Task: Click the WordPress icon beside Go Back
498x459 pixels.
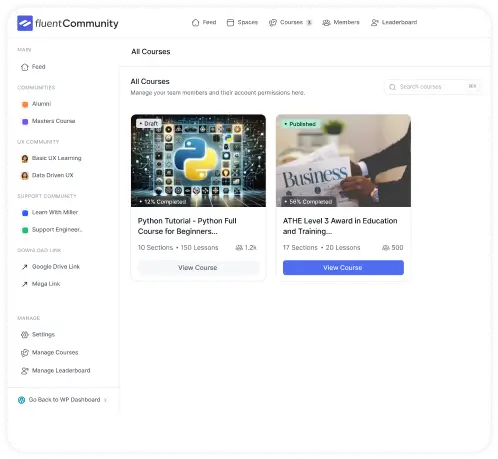Action: 21,400
